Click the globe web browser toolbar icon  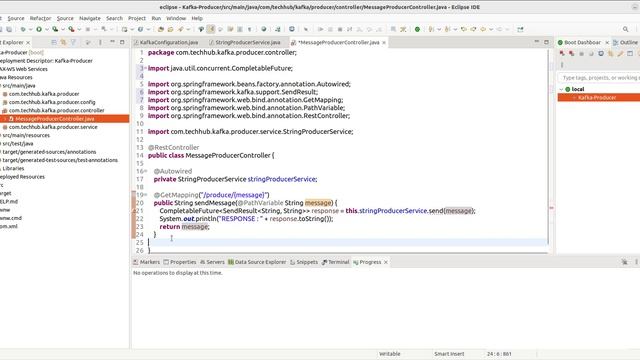point(264,29)
